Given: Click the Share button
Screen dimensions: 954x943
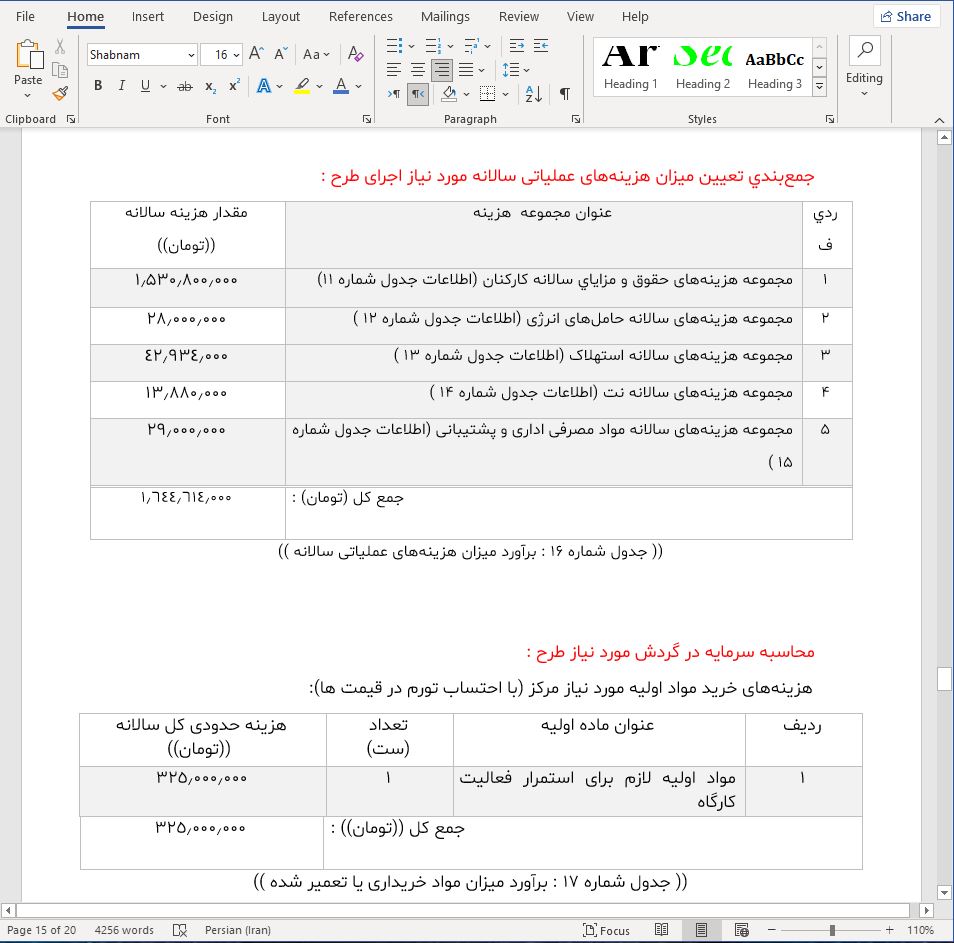Looking at the screenshot, I should point(906,16).
